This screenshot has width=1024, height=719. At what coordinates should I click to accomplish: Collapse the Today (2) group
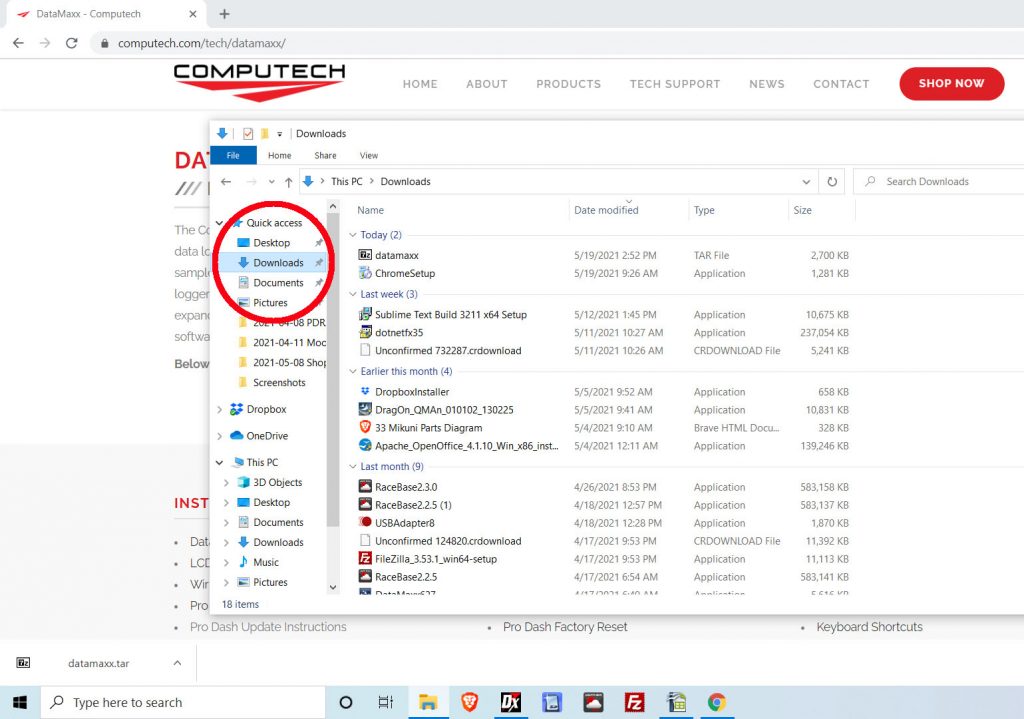click(353, 235)
